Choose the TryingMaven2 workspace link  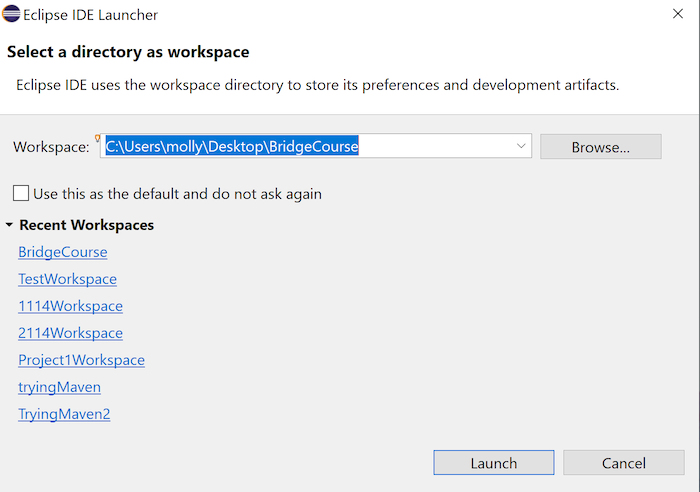click(x=64, y=414)
